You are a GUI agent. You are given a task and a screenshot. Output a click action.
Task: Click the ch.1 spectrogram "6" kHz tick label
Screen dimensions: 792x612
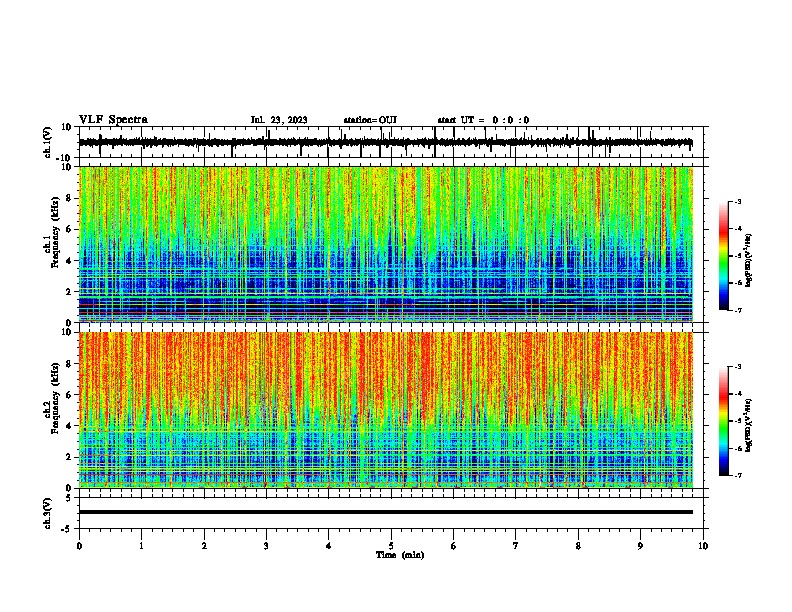69,229
